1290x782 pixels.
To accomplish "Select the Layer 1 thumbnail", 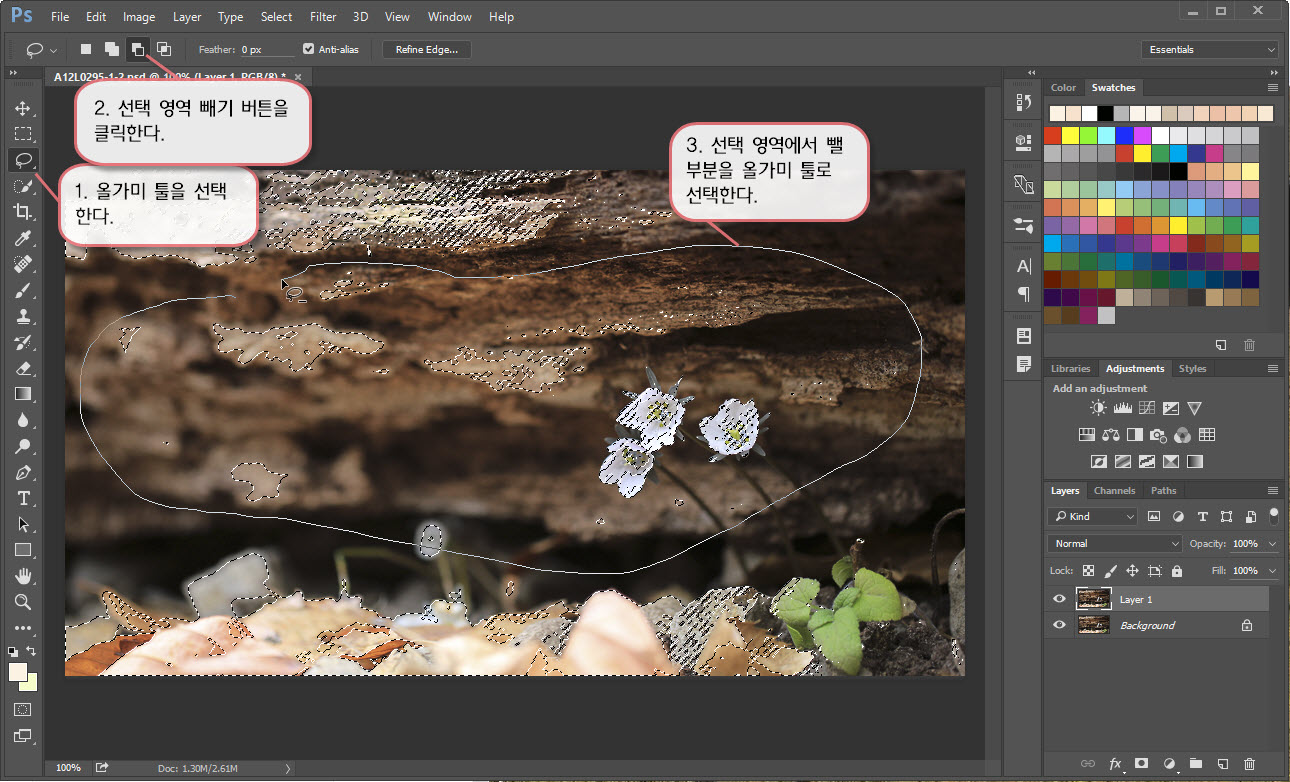I will tap(1094, 599).
